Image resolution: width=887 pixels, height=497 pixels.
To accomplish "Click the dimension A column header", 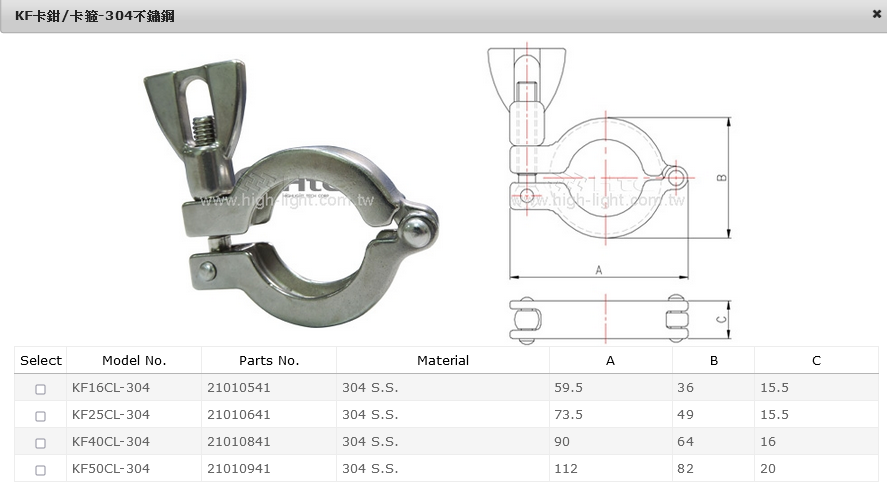I will tap(610, 360).
